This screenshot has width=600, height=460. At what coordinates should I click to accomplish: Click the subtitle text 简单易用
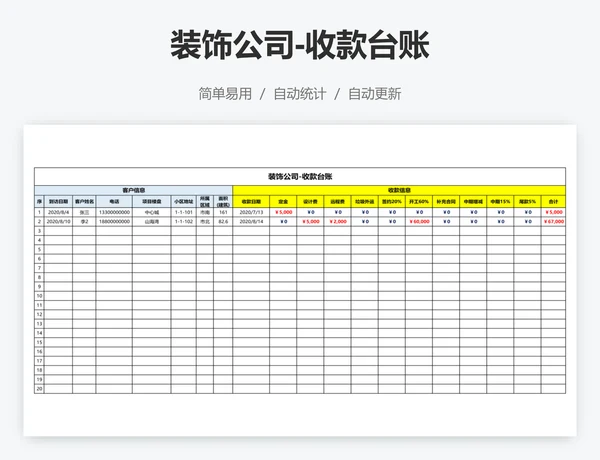225,94
